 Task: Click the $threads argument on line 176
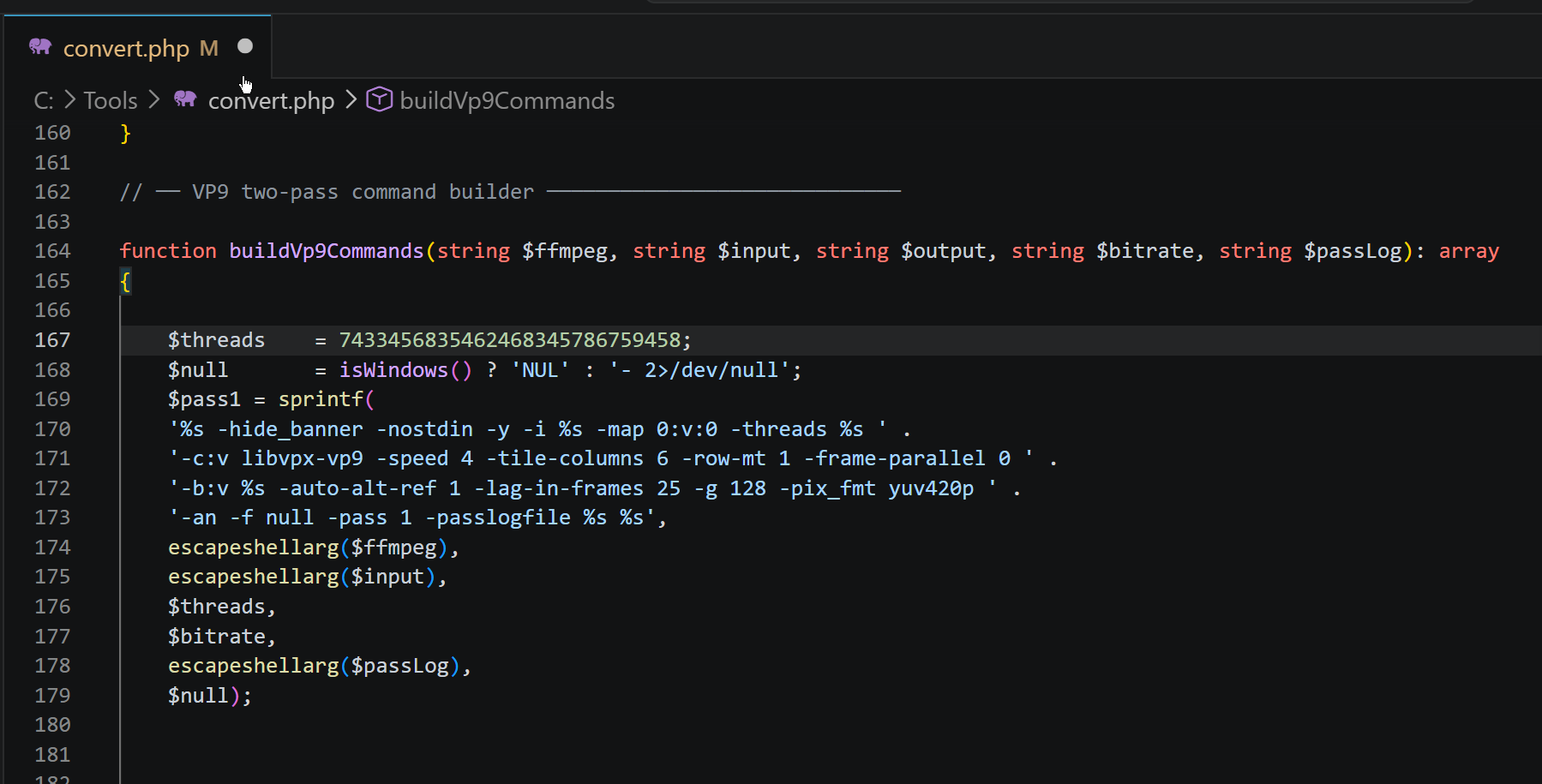point(217,607)
